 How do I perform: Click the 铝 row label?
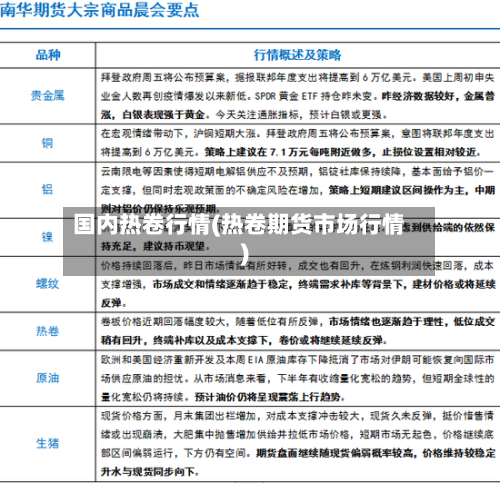tap(47, 189)
